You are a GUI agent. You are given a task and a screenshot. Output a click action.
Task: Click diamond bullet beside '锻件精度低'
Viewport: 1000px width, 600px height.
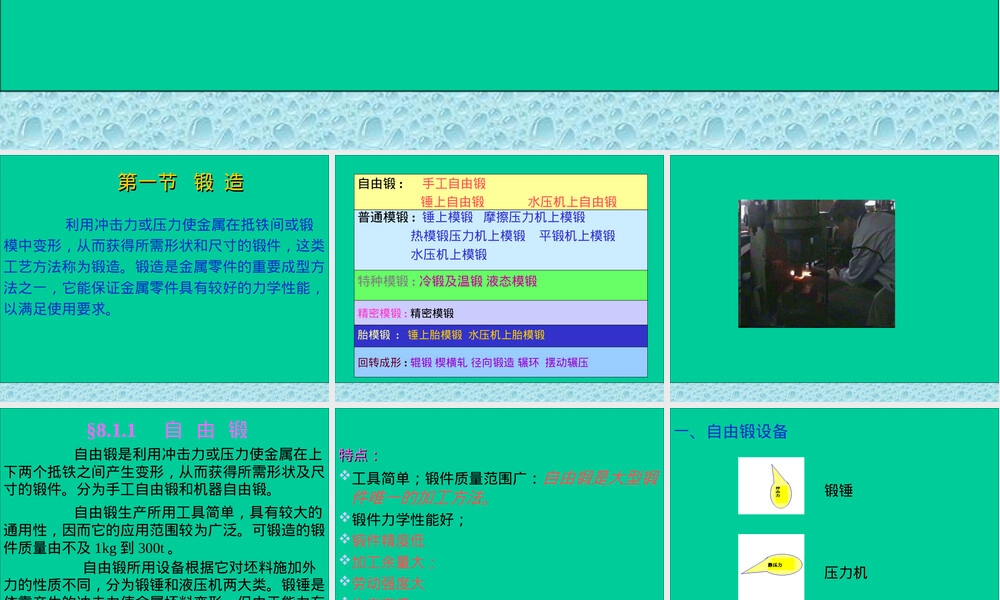[344, 538]
